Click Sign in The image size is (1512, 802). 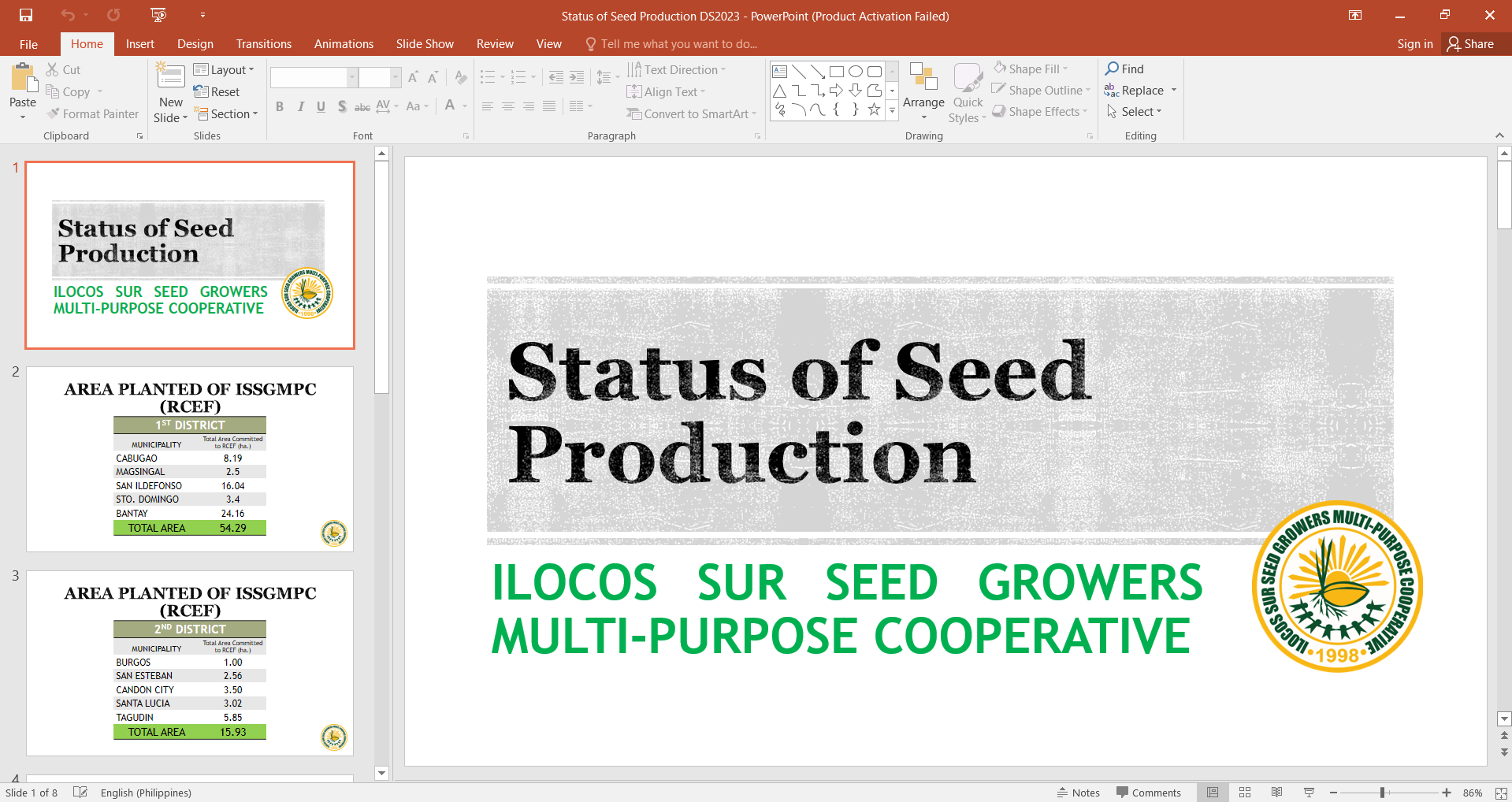[x=1415, y=44]
